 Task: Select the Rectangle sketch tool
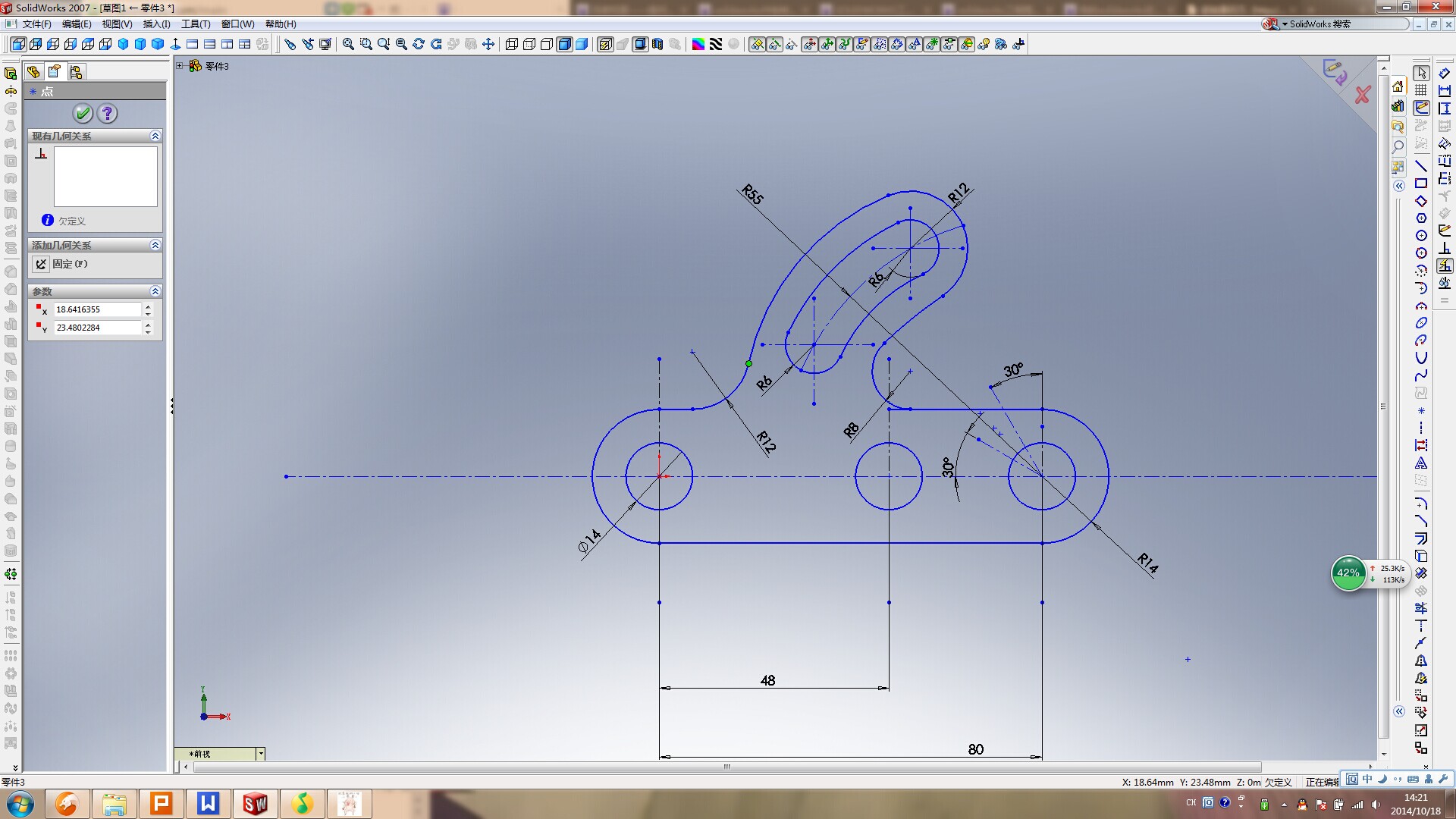tap(1422, 184)
